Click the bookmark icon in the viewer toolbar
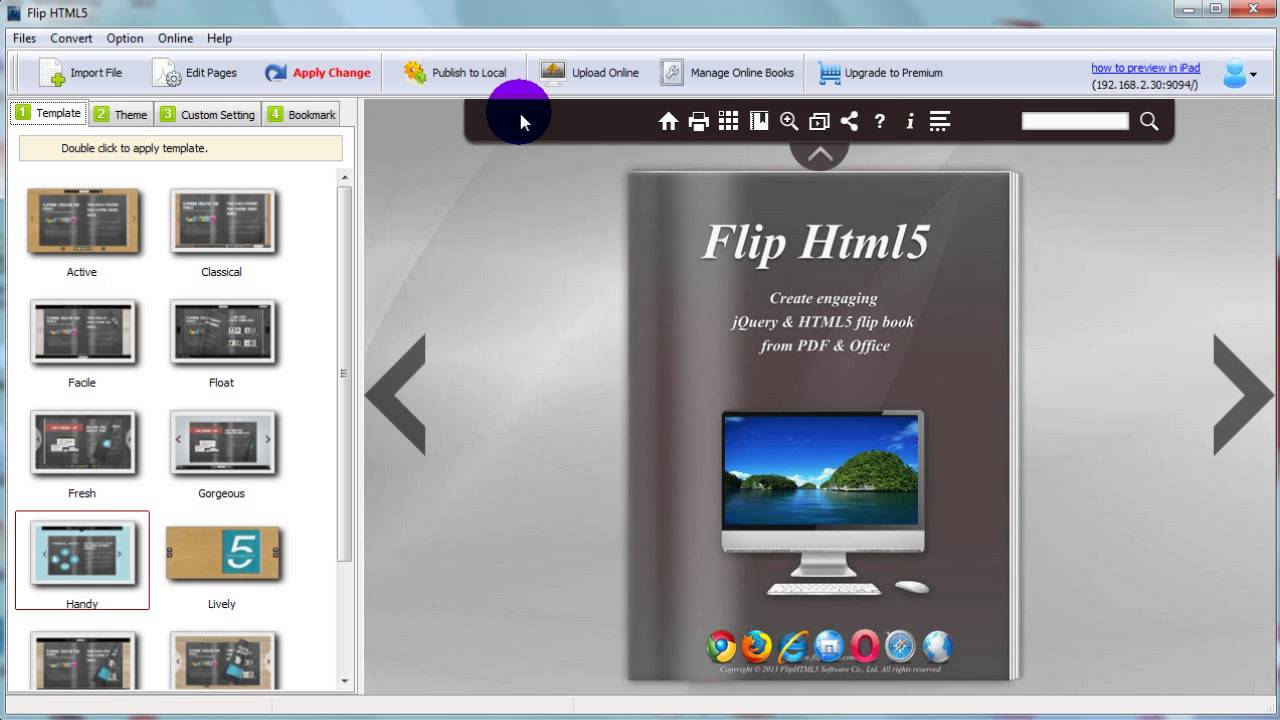 click(759, 121)
